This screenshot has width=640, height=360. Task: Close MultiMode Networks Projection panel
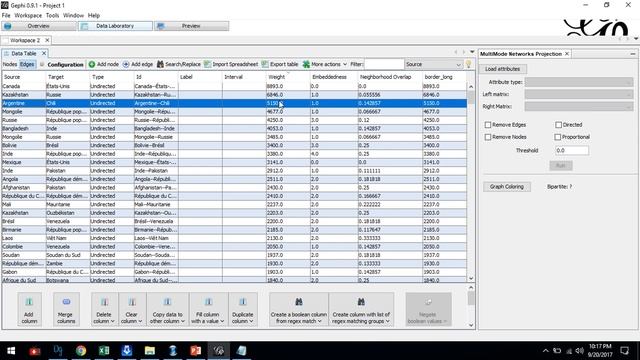(x=567, y=54)
